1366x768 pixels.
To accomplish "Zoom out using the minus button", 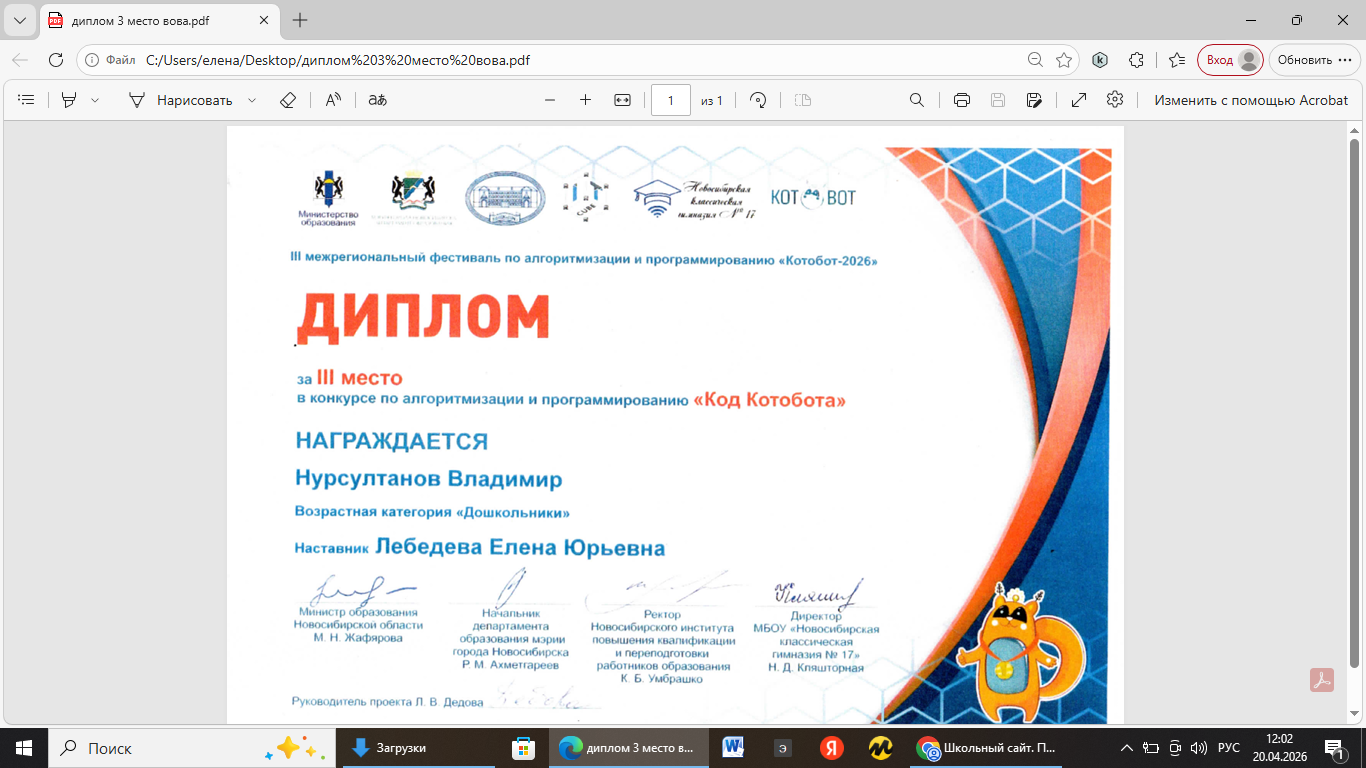I will click(549, 100).
